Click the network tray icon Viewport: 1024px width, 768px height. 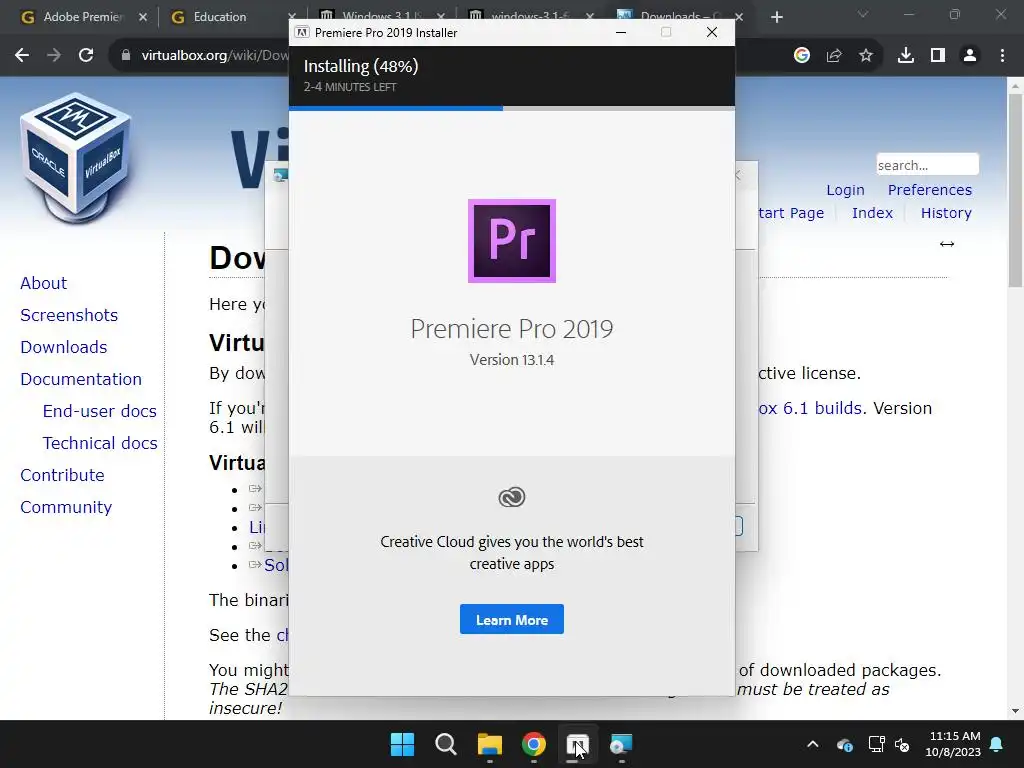tap(876, 744)
